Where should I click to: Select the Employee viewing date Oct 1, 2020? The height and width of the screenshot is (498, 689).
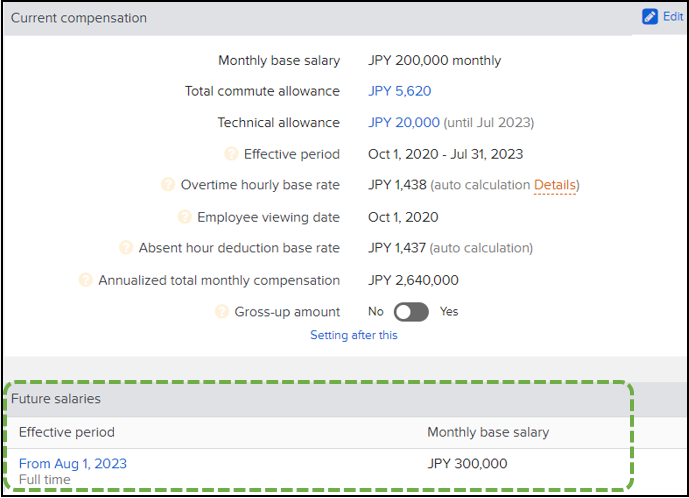pyautogui.click(x=403, y=217)
